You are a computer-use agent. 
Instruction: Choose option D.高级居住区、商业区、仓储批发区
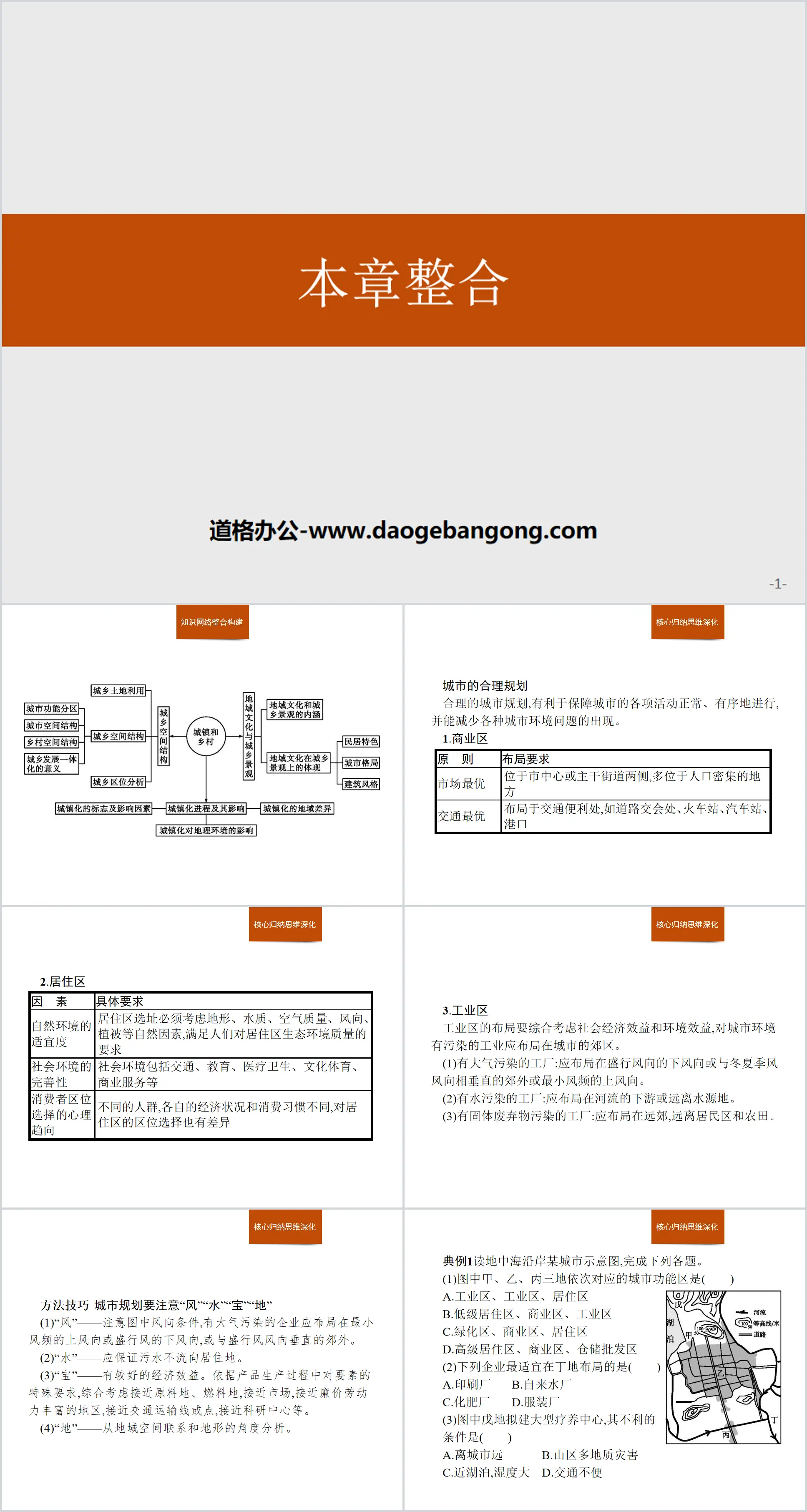(x=539, y=1349)
